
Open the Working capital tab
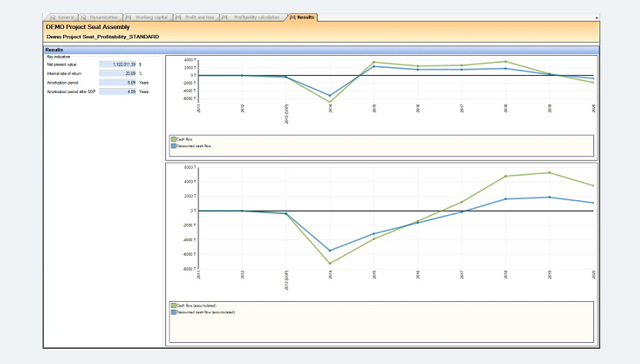point(148,18)
